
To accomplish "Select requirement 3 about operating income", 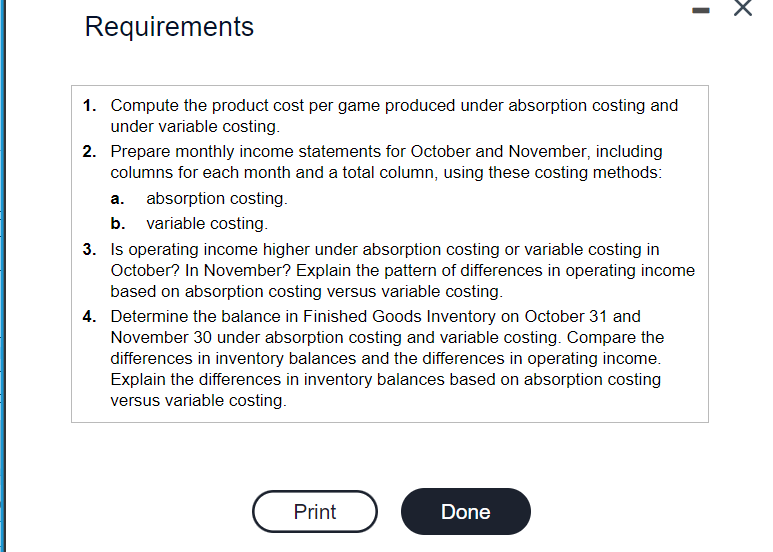I will tap(402, 270).
